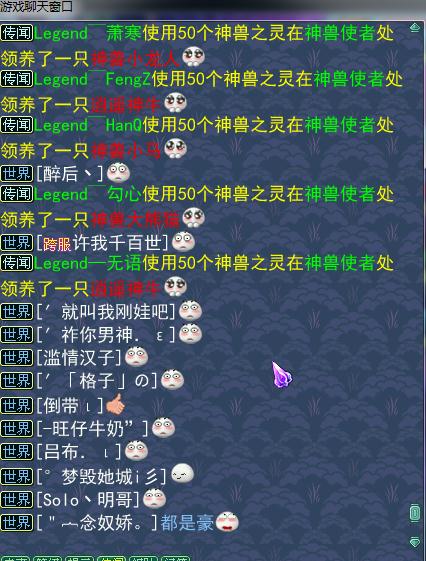Click the 世界 channel tag before 滥情汉子

tap(17, 357)
